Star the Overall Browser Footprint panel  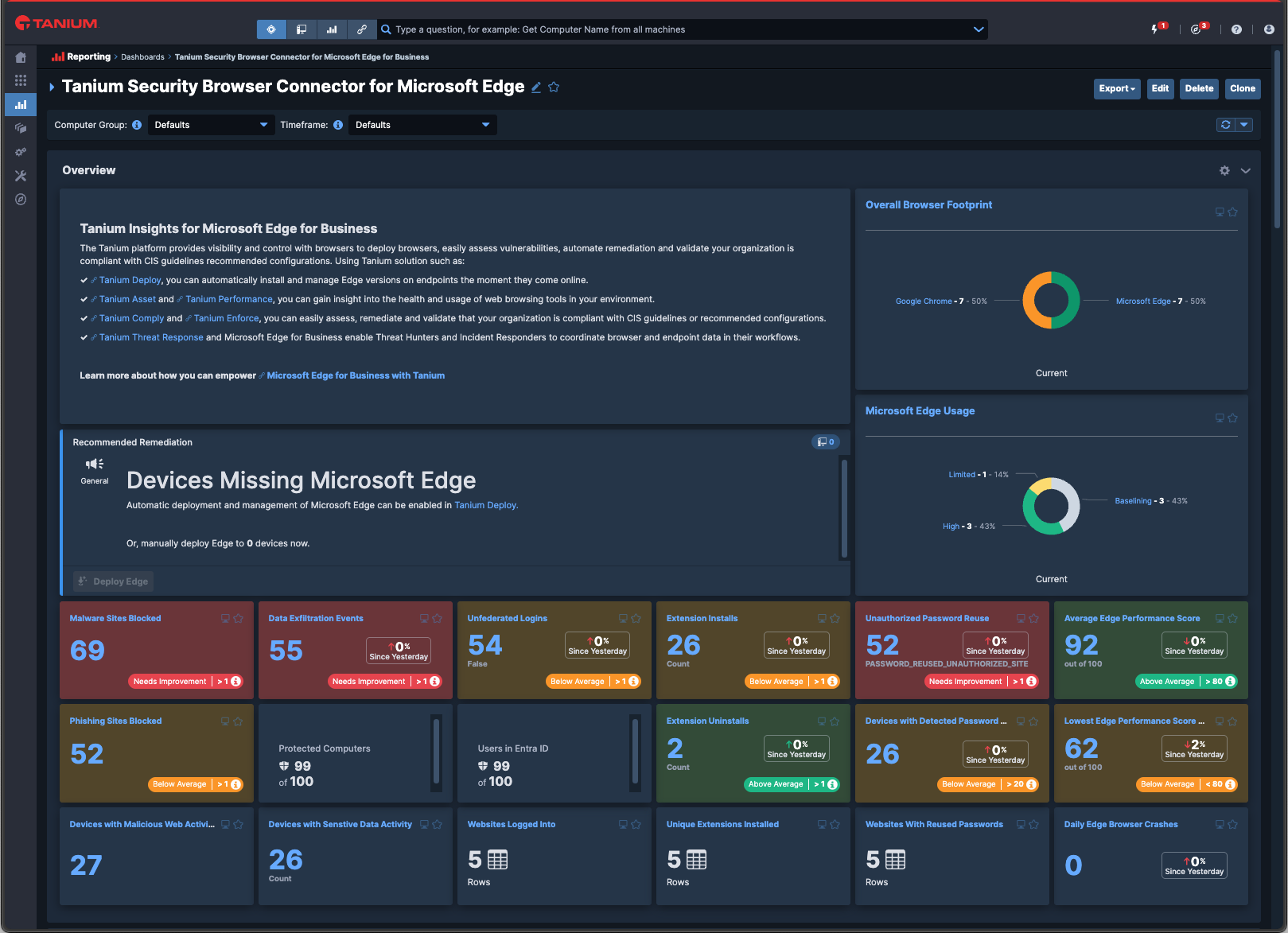coord(1232,212)
